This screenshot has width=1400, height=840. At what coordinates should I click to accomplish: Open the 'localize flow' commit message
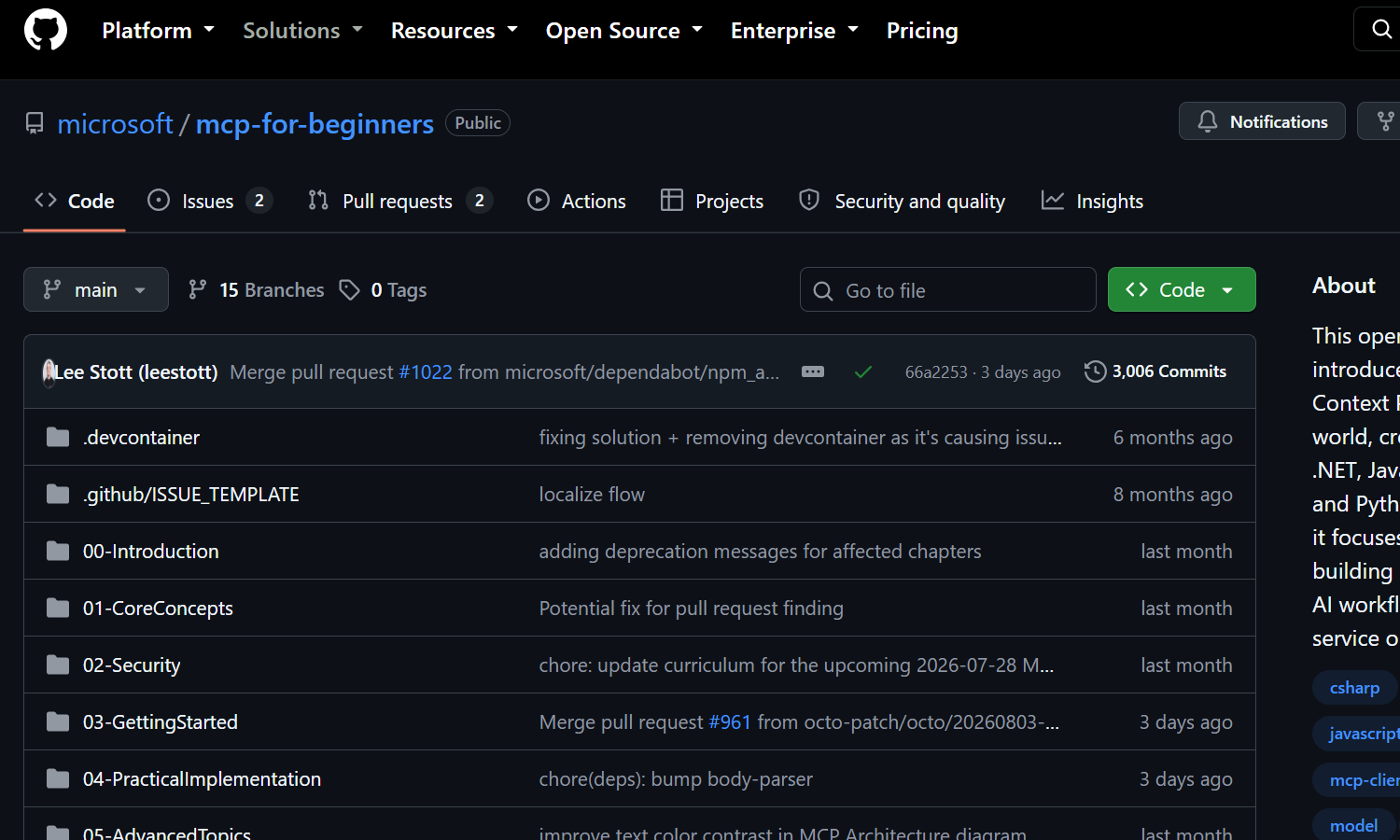(592, 494)
